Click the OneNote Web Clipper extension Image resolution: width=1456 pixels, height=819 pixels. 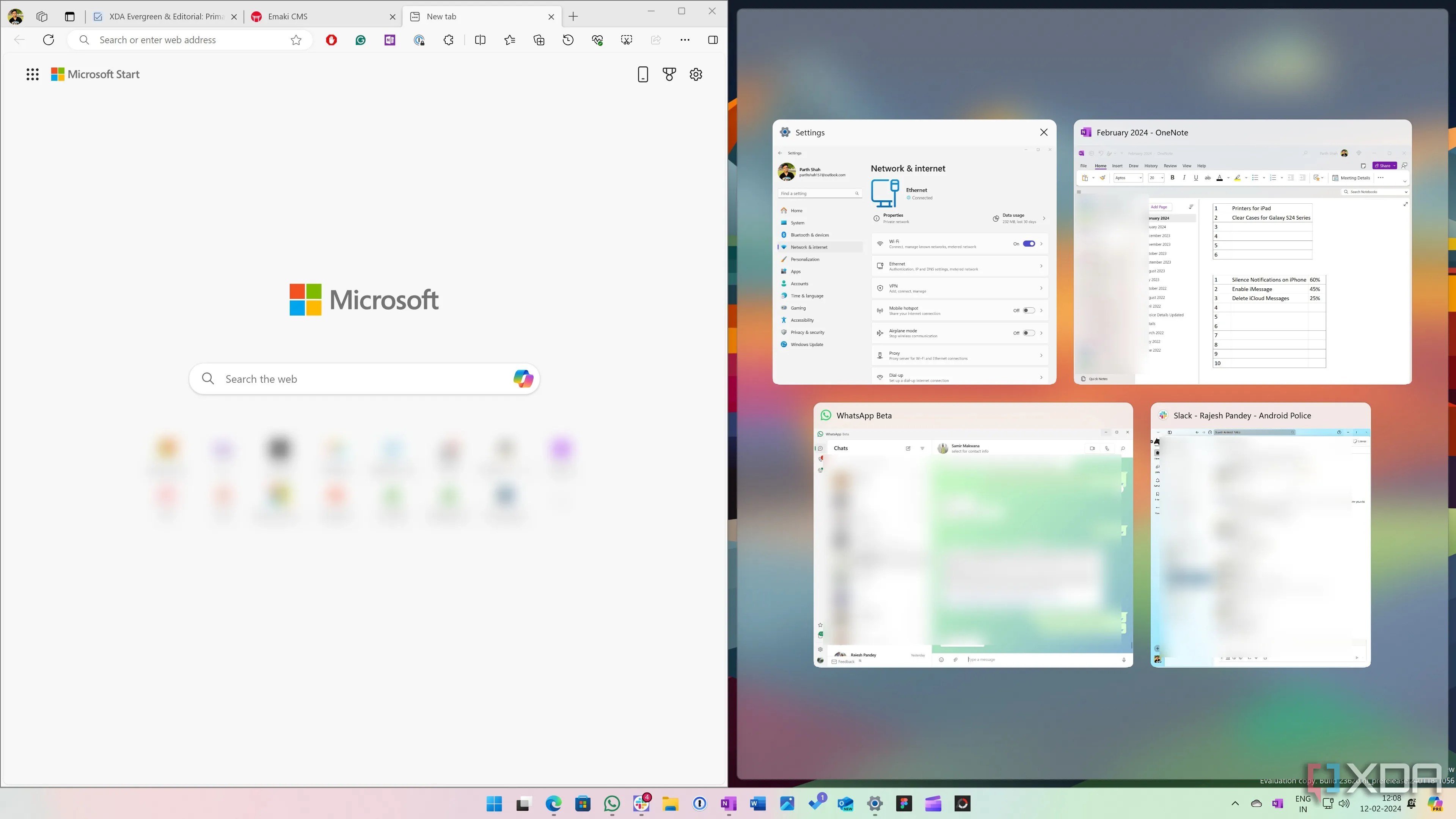tap(390, 39)
